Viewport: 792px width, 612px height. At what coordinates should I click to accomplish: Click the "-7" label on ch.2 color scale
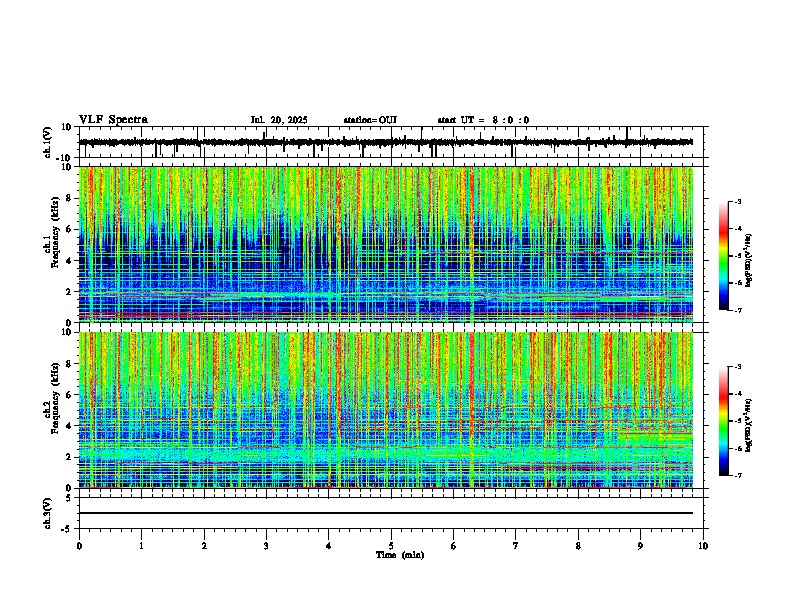click(737, 475)
